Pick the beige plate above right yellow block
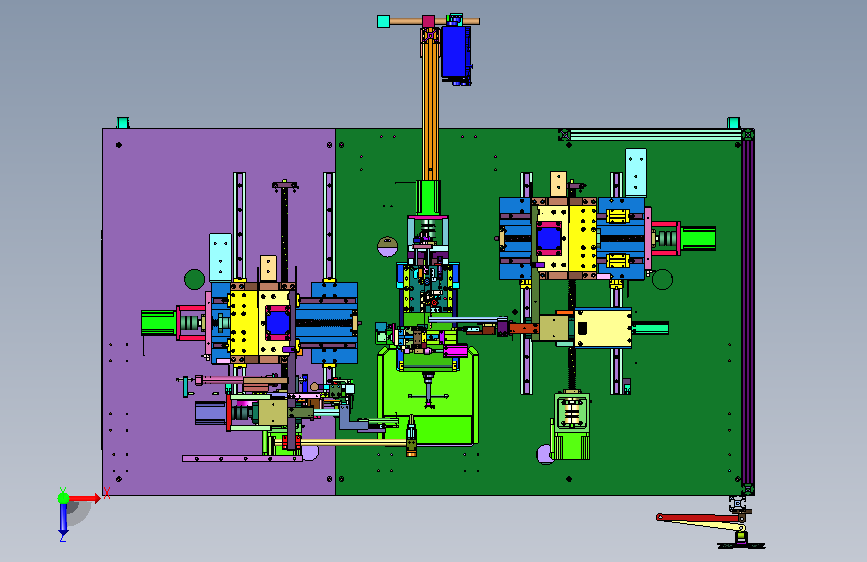 pyautogui.click(x=558, y=184)
